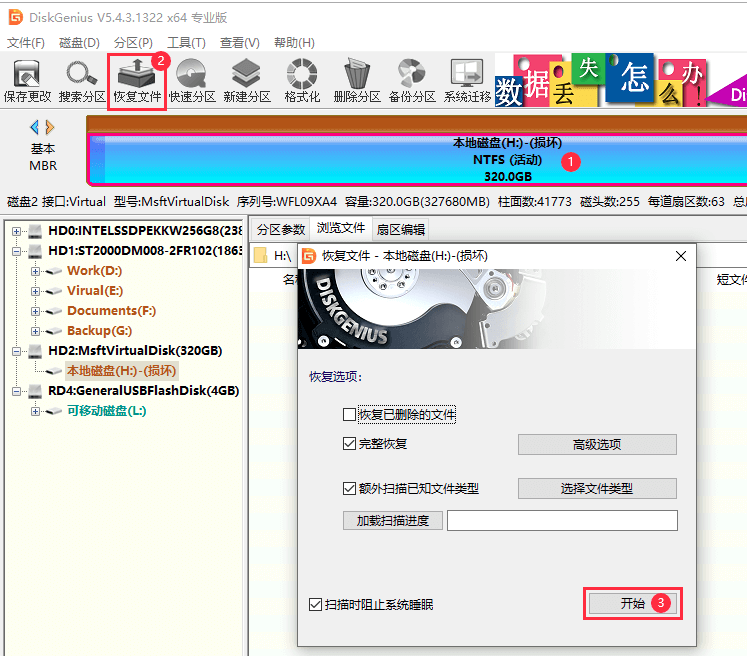
Task: Open the 磁盘(D) menu
Action: [79, 43]
